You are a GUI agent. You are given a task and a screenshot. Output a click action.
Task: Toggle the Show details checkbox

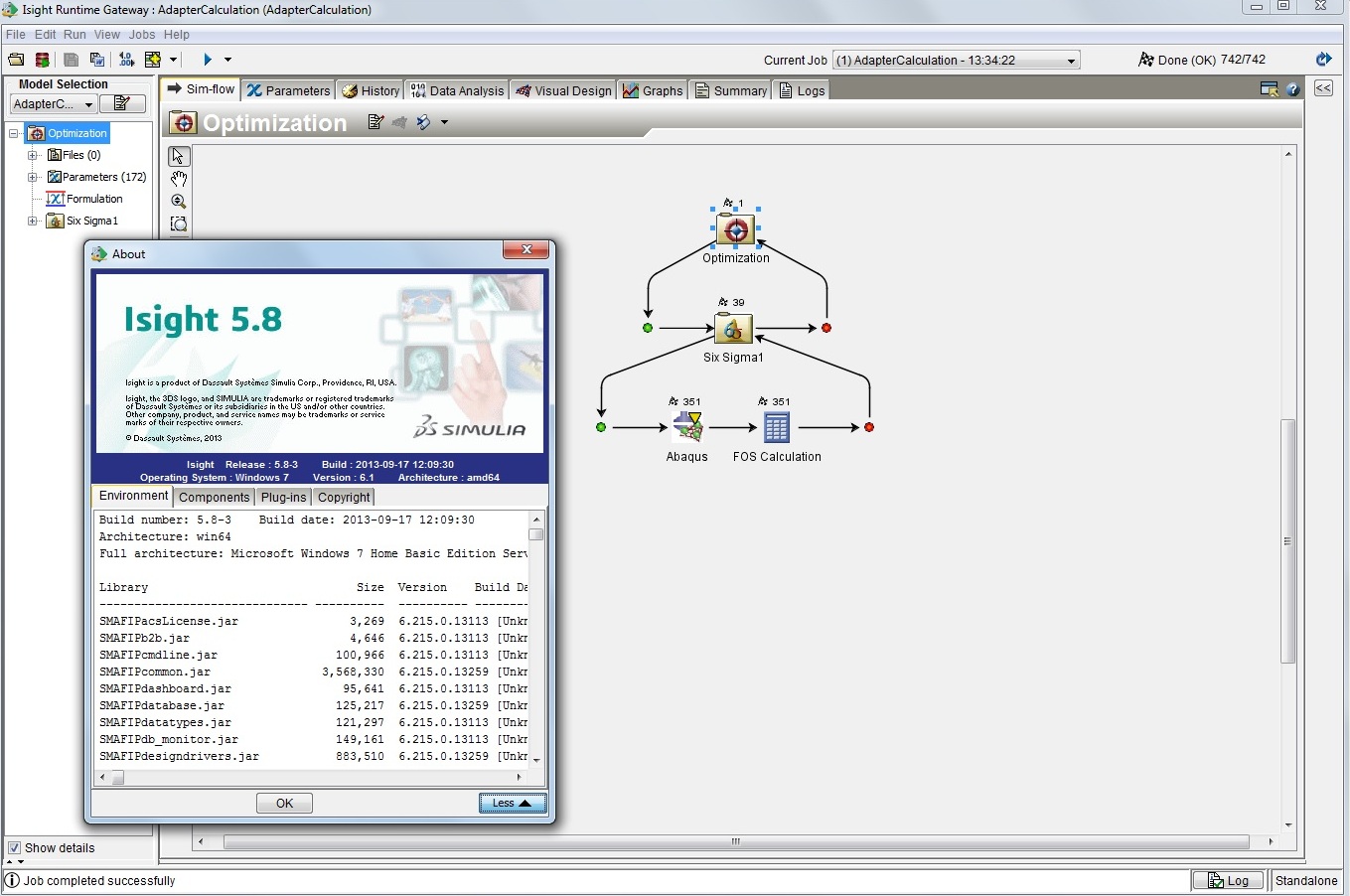[14, 847]
